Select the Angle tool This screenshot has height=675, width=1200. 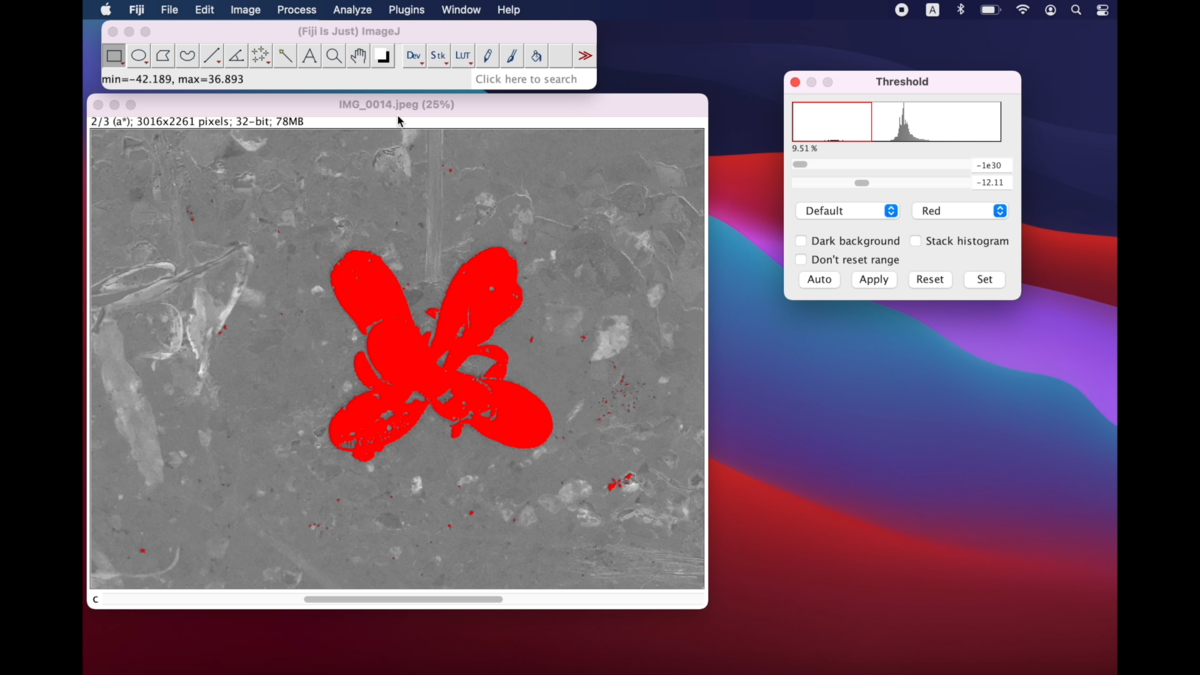coord(236,56)
